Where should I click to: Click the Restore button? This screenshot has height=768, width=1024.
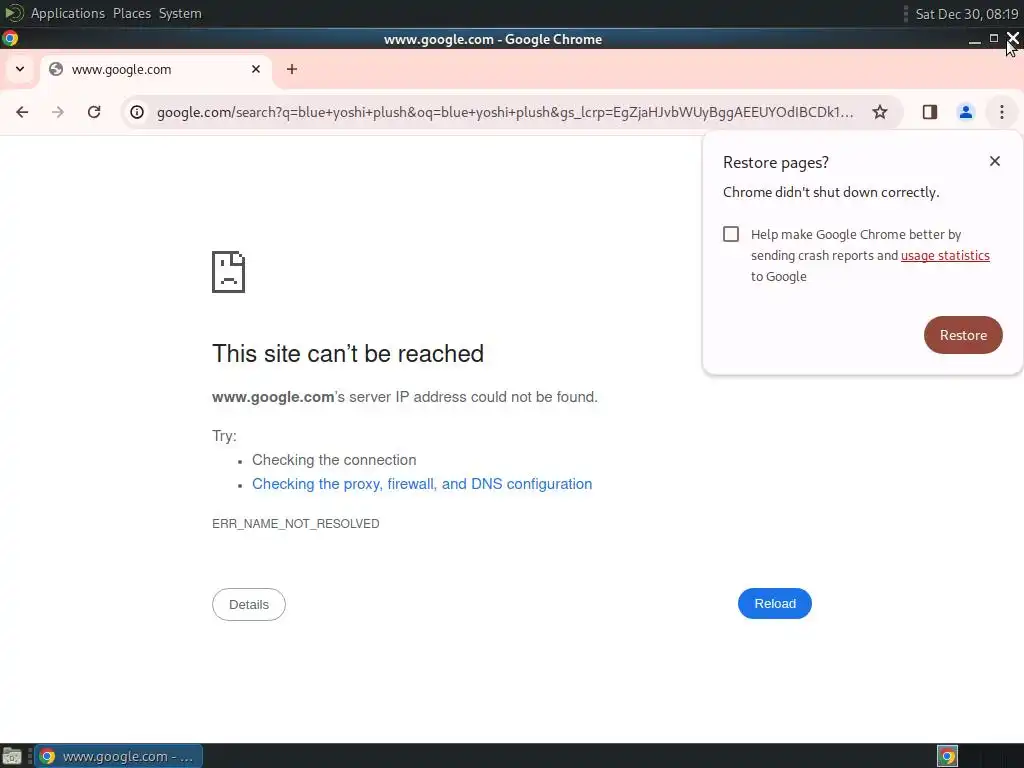tap(963, 335)
